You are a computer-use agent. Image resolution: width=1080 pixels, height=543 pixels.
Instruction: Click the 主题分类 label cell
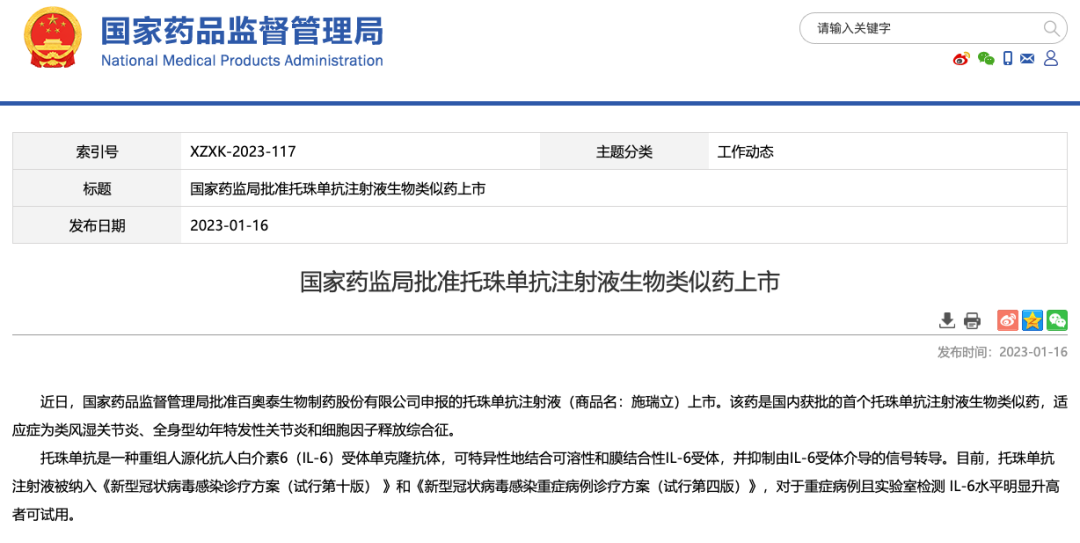coord(624,152)
